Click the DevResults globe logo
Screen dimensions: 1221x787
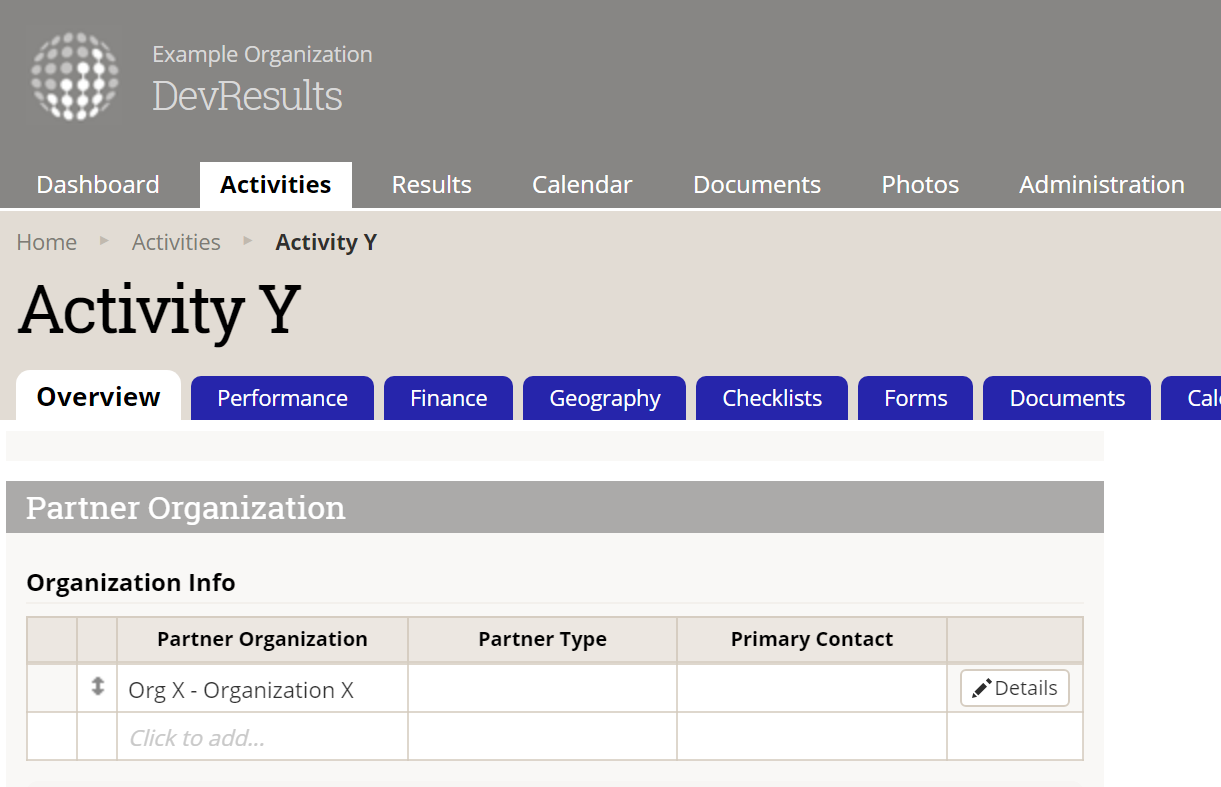point(75,77)
